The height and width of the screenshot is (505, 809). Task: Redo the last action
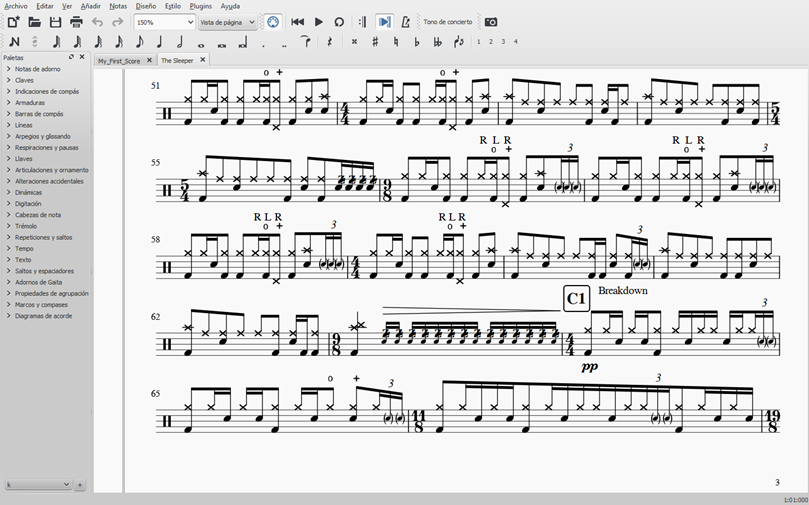118,22
